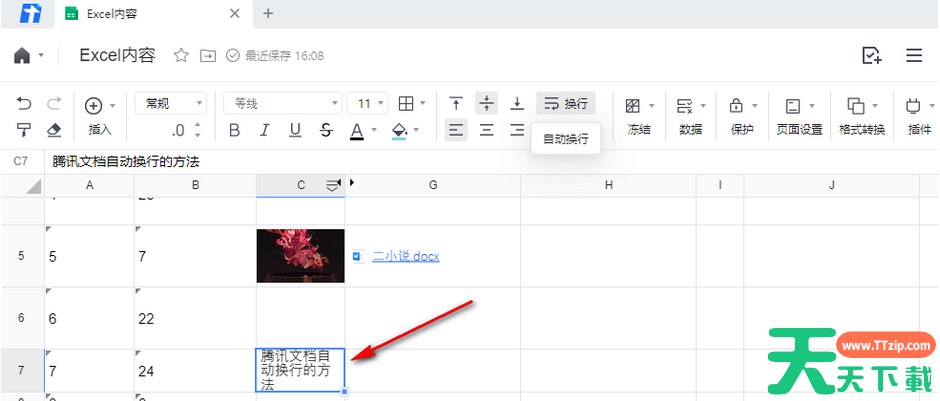
Task: Decrease decimal places with down stepper
Action: coord(198,134)
